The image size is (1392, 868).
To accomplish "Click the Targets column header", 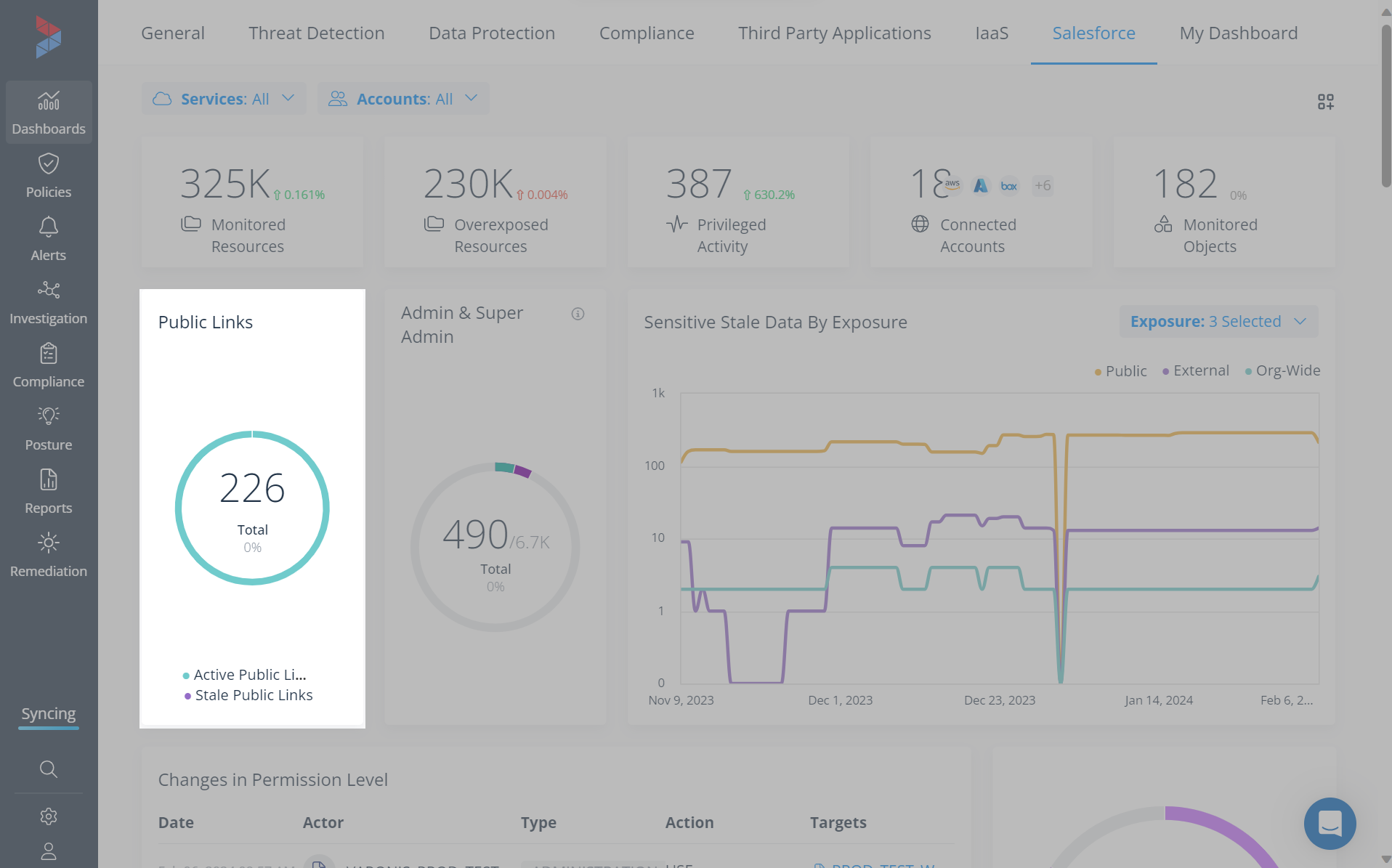I will tap(838, 822).
